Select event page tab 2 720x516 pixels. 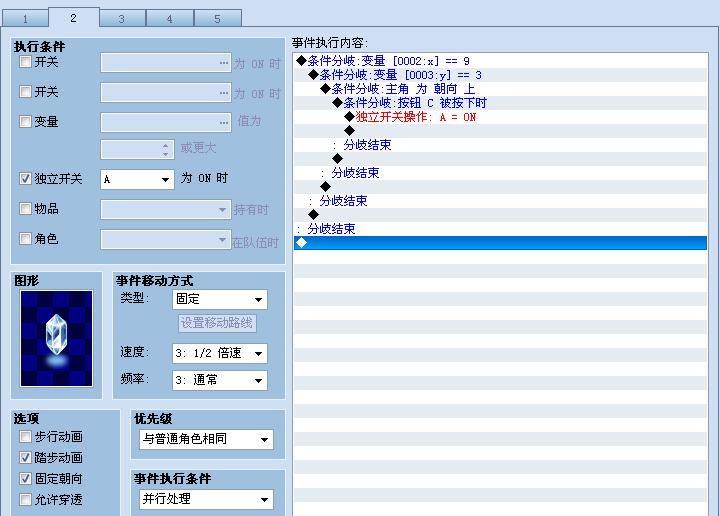73,17
